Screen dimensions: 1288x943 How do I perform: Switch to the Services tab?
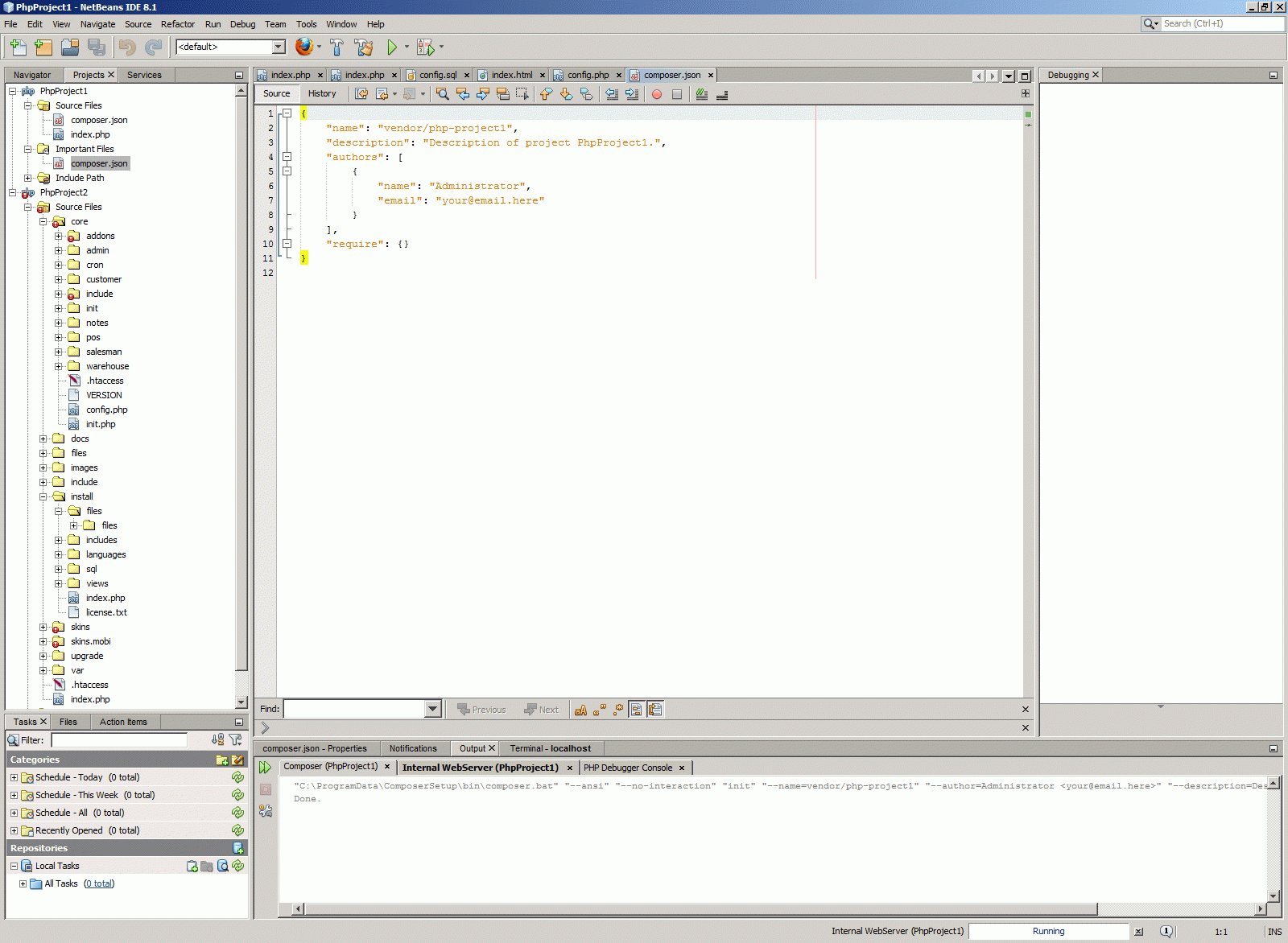click(144, 75)
